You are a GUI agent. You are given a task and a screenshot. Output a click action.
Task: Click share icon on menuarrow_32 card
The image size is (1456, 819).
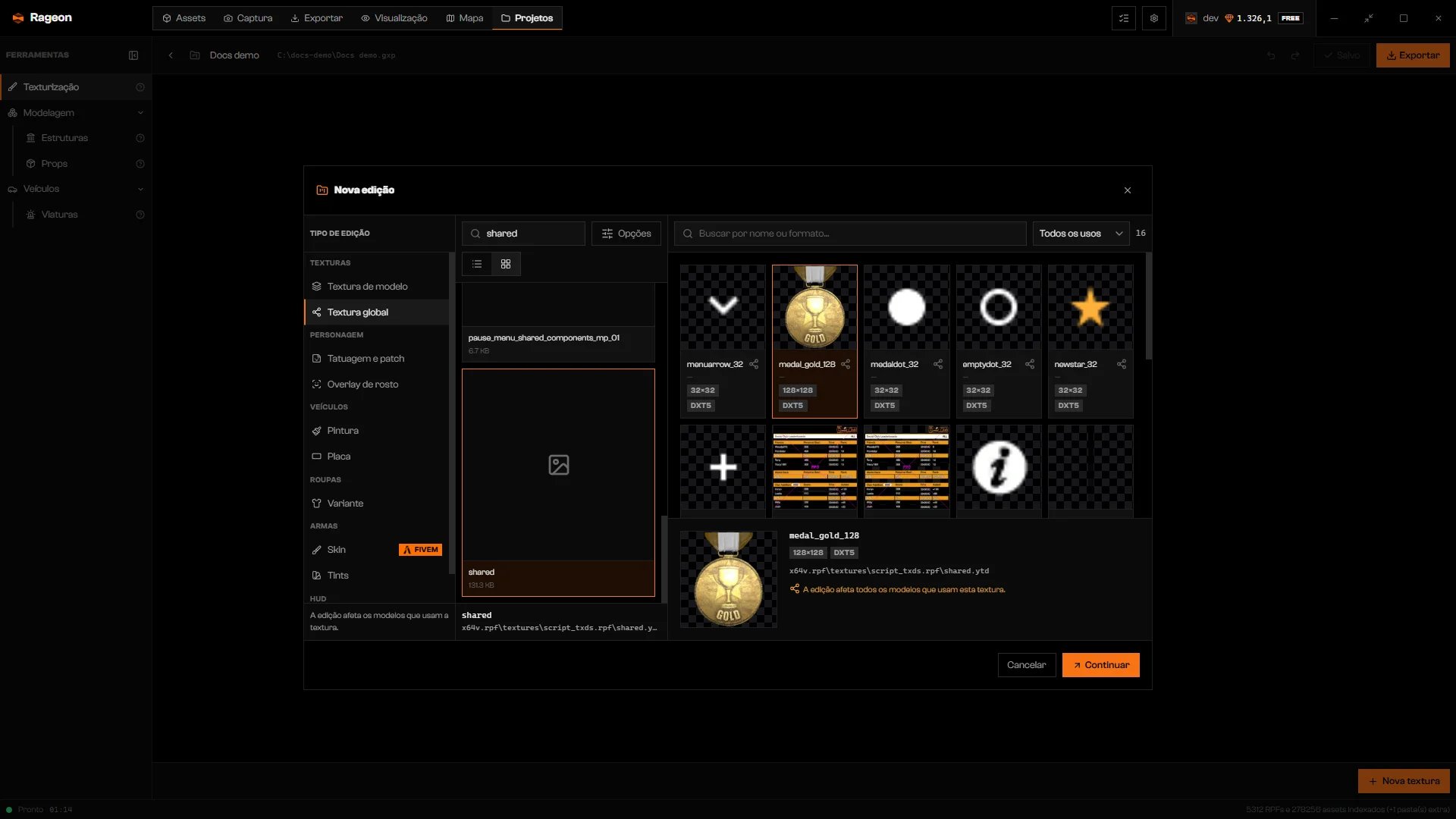click(x=754, y=364)
